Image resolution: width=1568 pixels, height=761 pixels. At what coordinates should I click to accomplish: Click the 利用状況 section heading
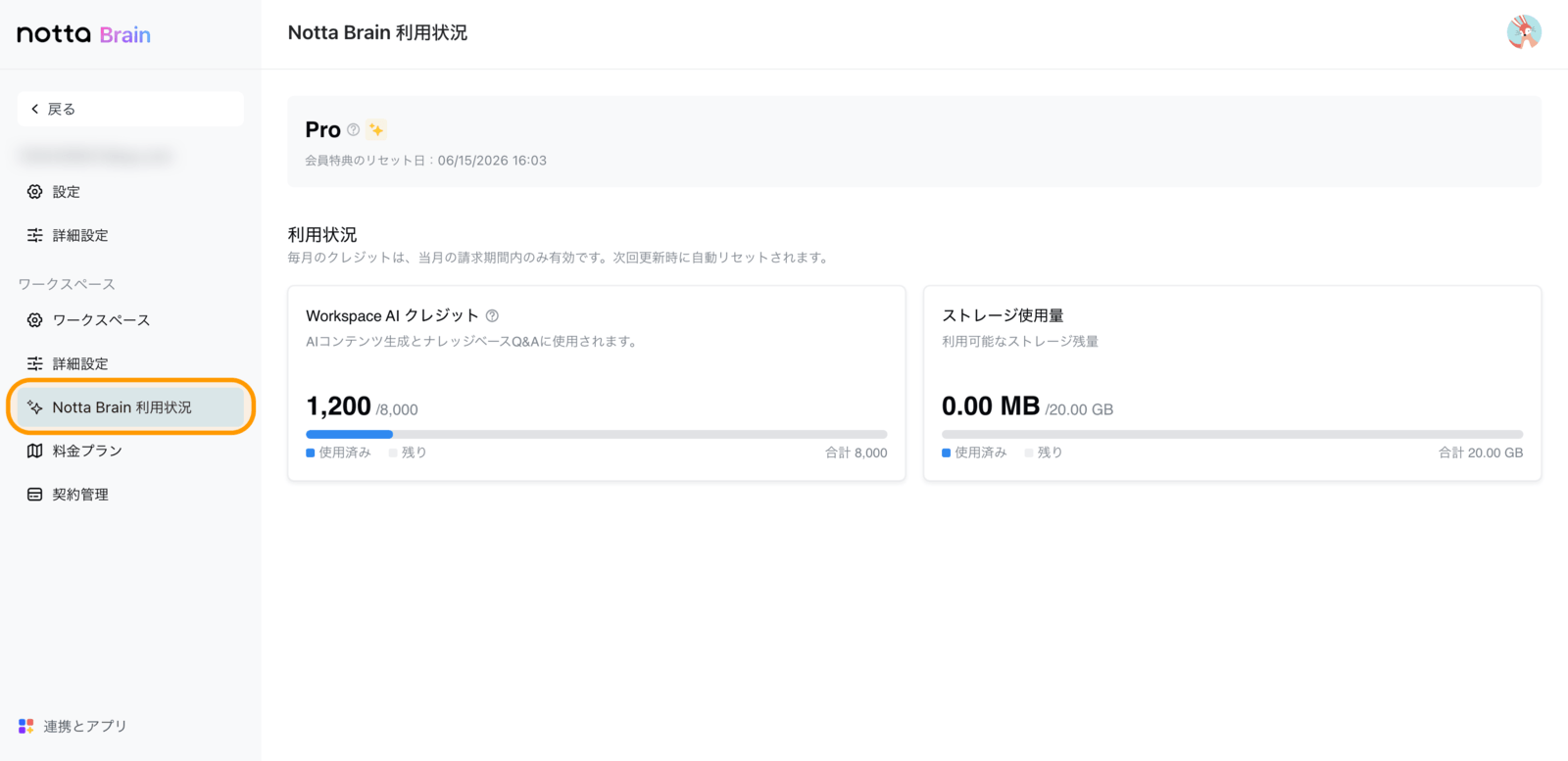pyautogui.click(x=322, y=235)
